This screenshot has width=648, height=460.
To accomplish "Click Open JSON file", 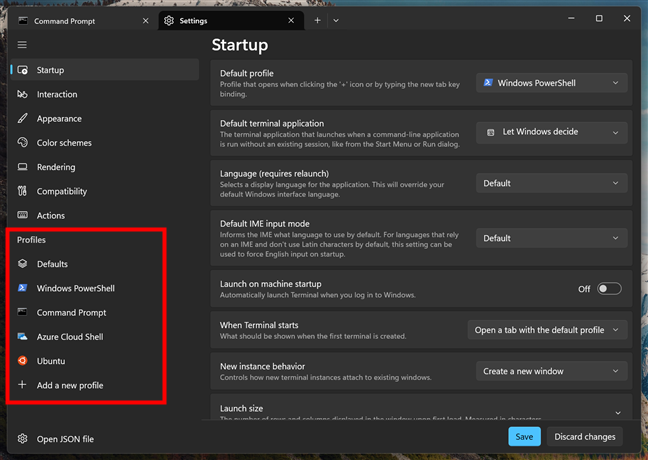I will 105,439.
